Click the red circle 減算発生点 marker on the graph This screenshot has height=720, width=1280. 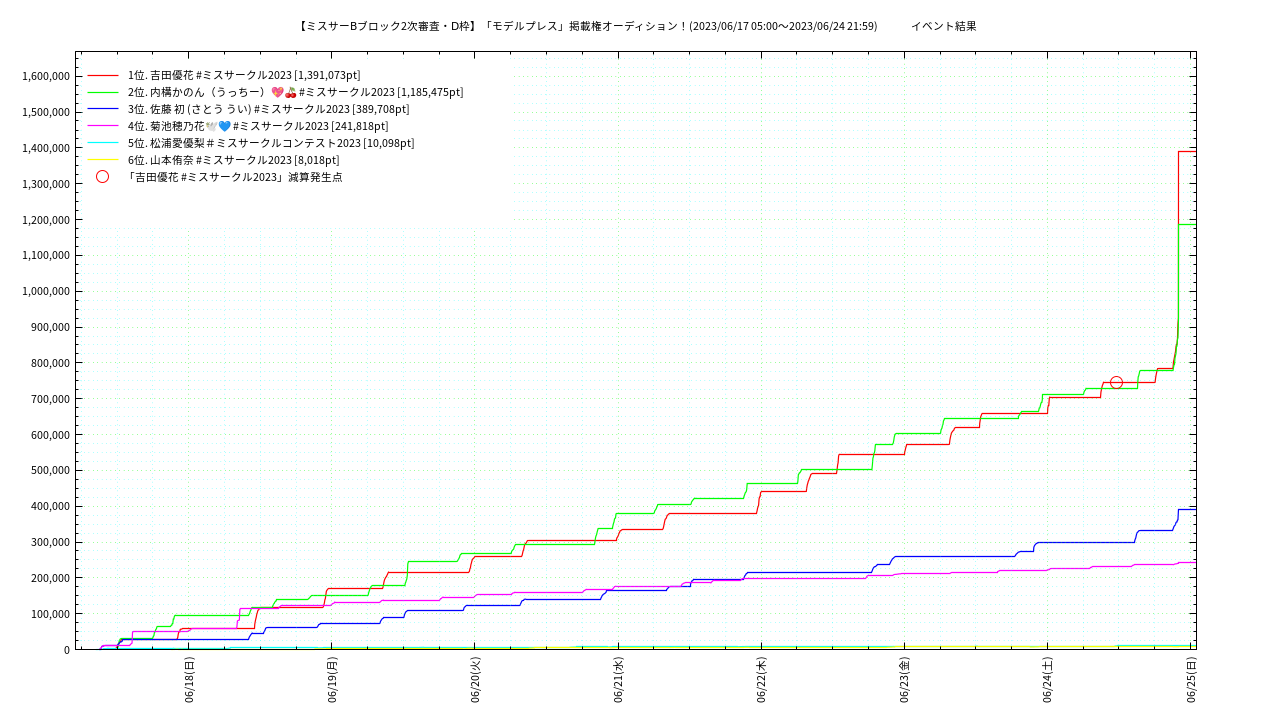[x=1116, y=382]
